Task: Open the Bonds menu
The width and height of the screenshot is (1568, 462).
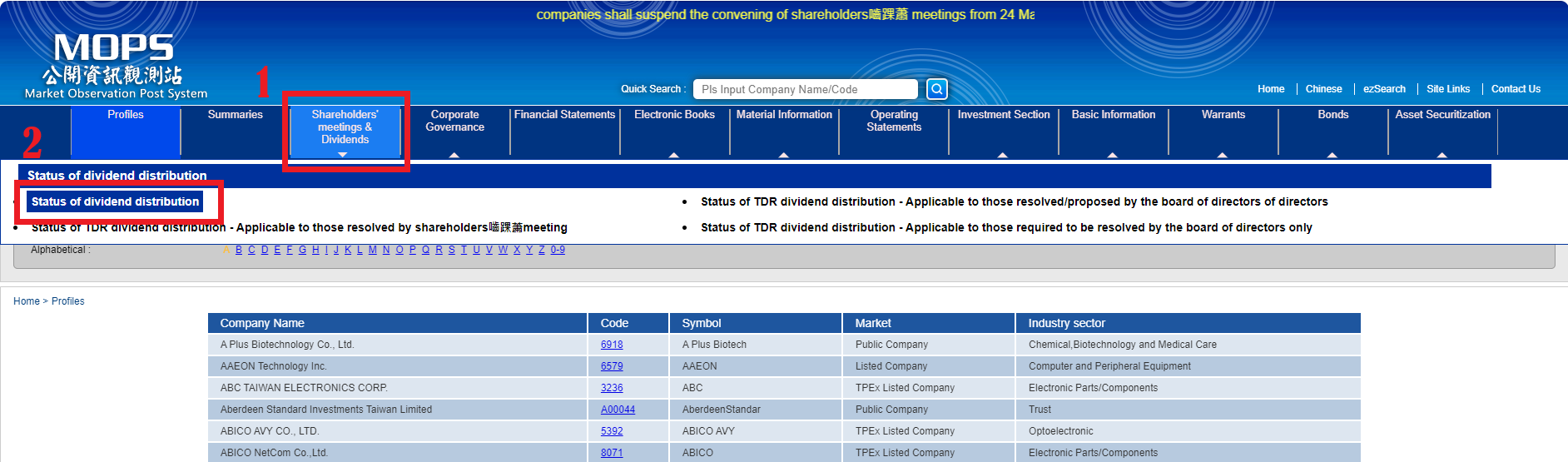Action: (1332, 115)
